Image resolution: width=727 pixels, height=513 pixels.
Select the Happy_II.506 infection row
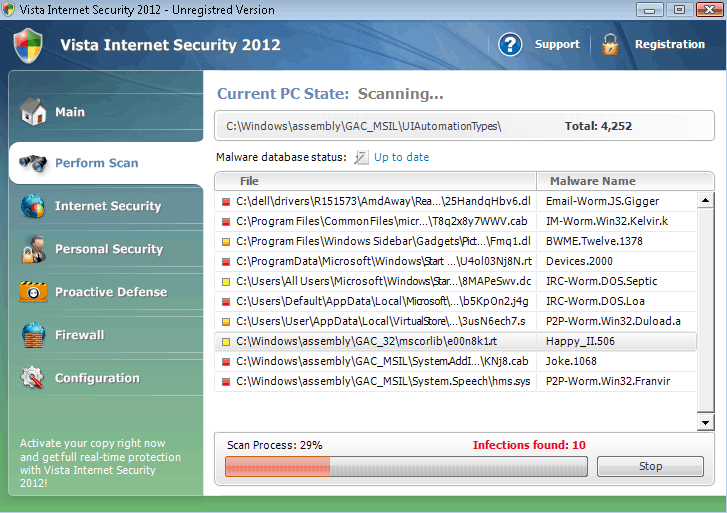[455, 341]
